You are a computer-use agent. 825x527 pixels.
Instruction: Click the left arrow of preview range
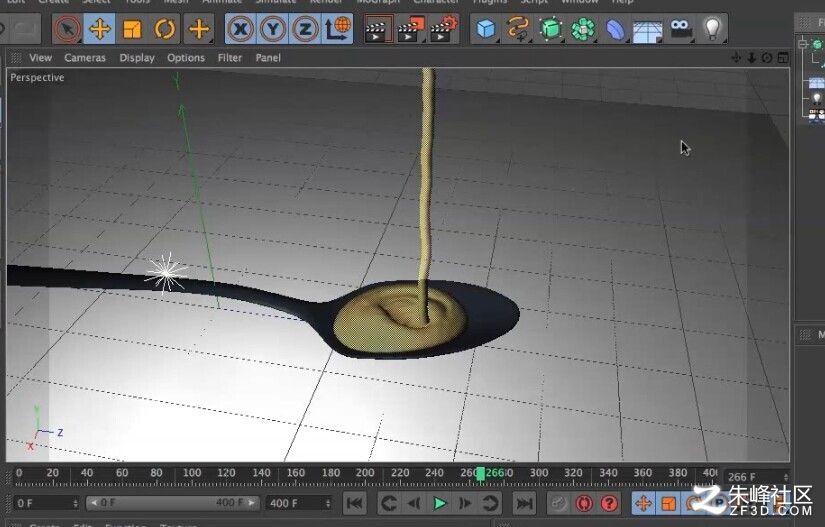click(x=94, y=503)
